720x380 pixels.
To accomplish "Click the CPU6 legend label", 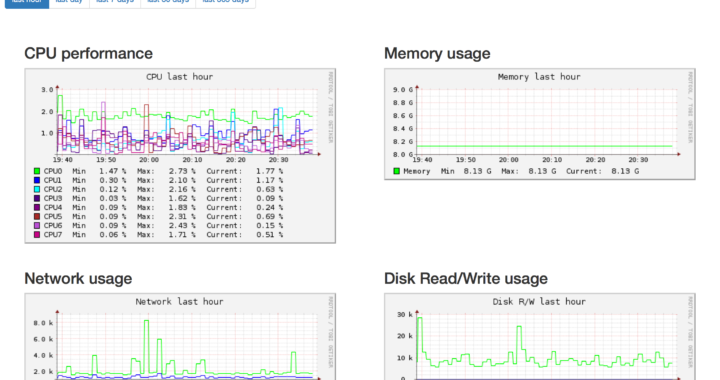I will (53, 226).
